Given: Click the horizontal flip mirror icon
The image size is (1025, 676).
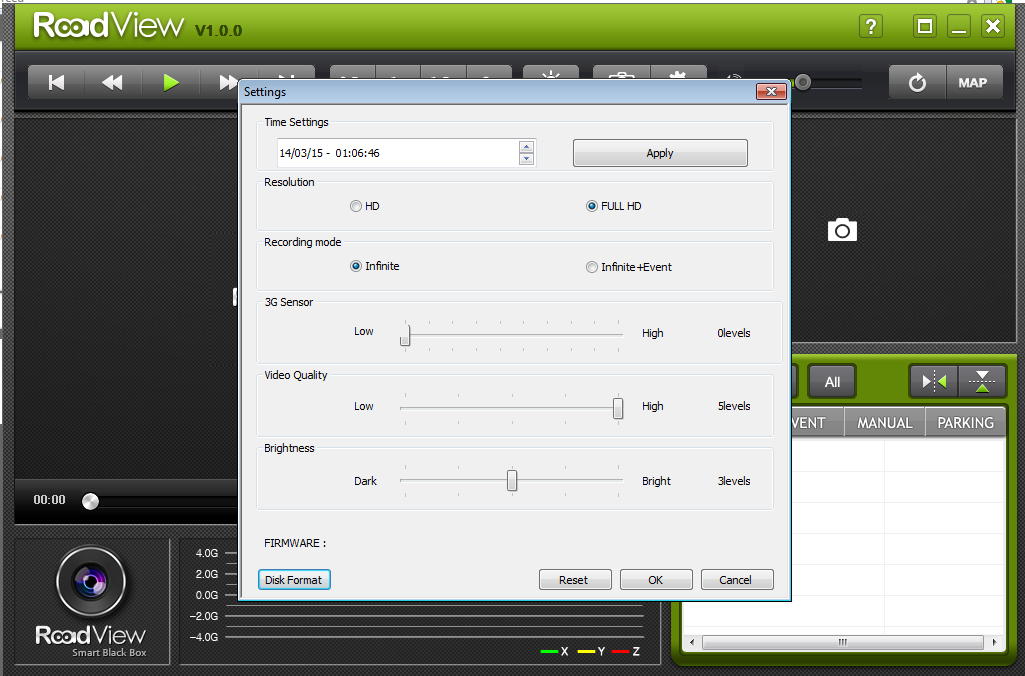Looking at the screenshot, I should (x=933, y=381).
